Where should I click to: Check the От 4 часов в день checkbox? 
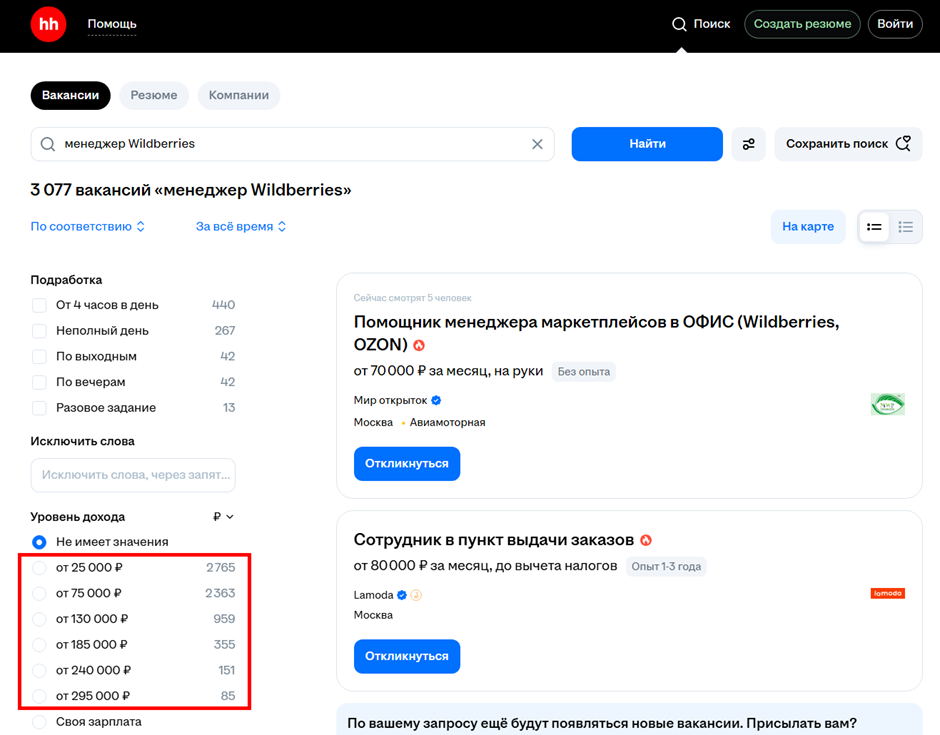(x=39, y=305)
